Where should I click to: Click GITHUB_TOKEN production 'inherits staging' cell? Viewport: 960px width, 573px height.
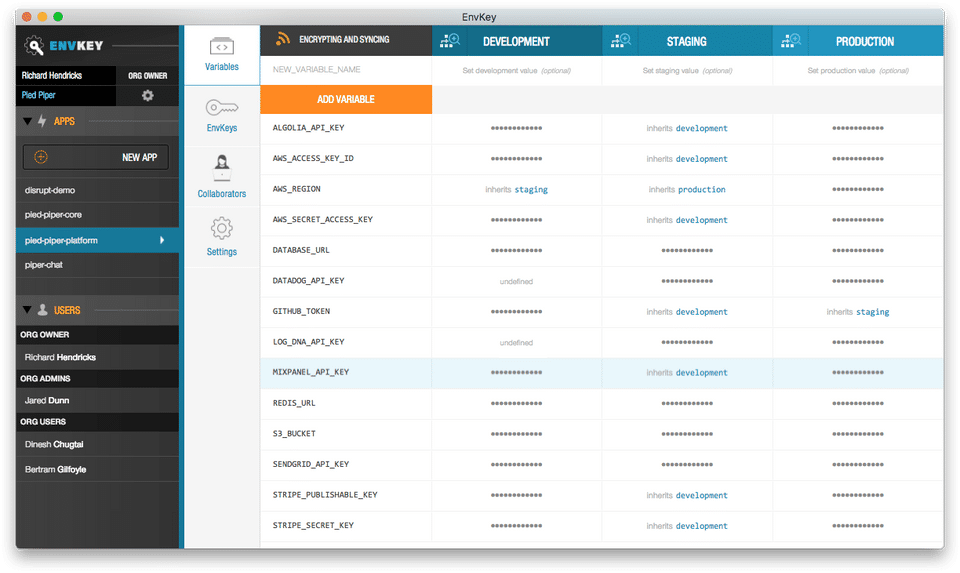[858, 312]
